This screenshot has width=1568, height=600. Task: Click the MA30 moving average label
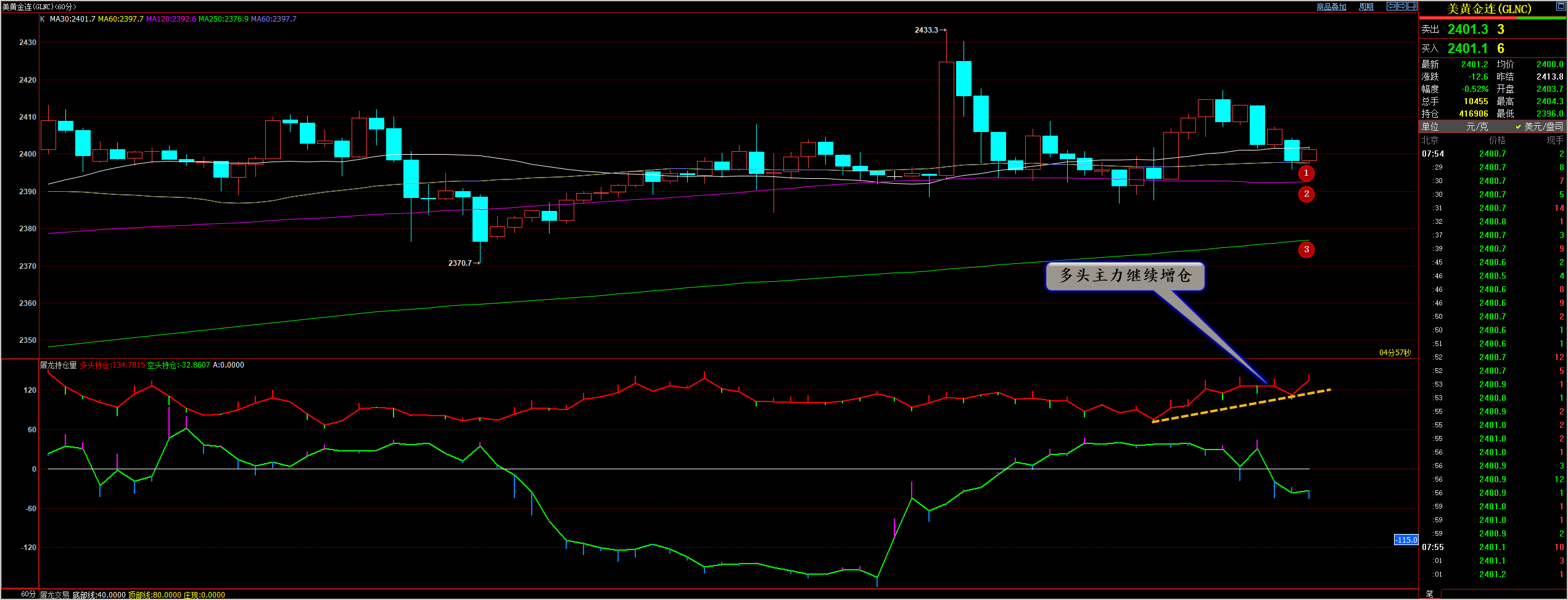click(72, 19)
